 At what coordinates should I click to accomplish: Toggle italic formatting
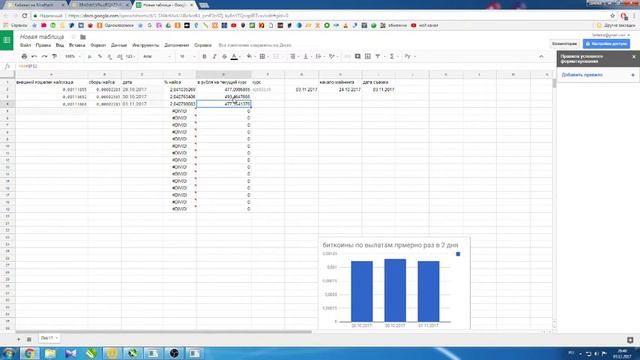[x=214, y=56]
